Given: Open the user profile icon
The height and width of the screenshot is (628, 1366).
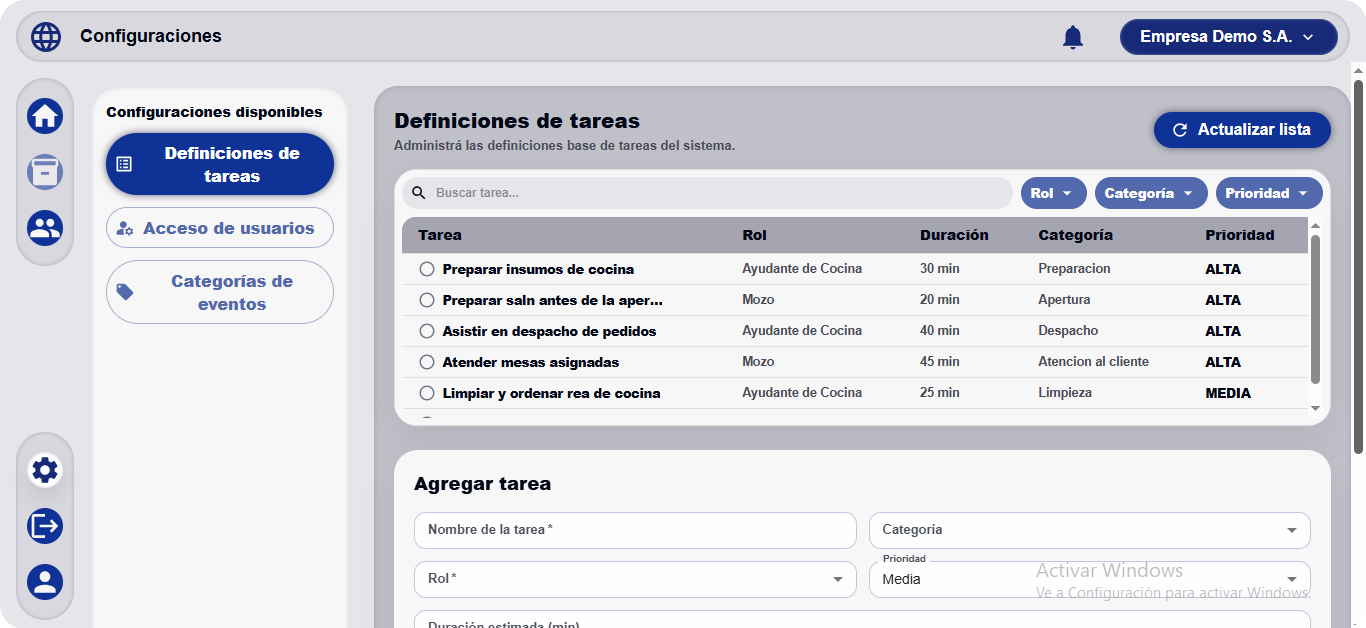Looking at the screenshot, I should [x=45, y=582].
